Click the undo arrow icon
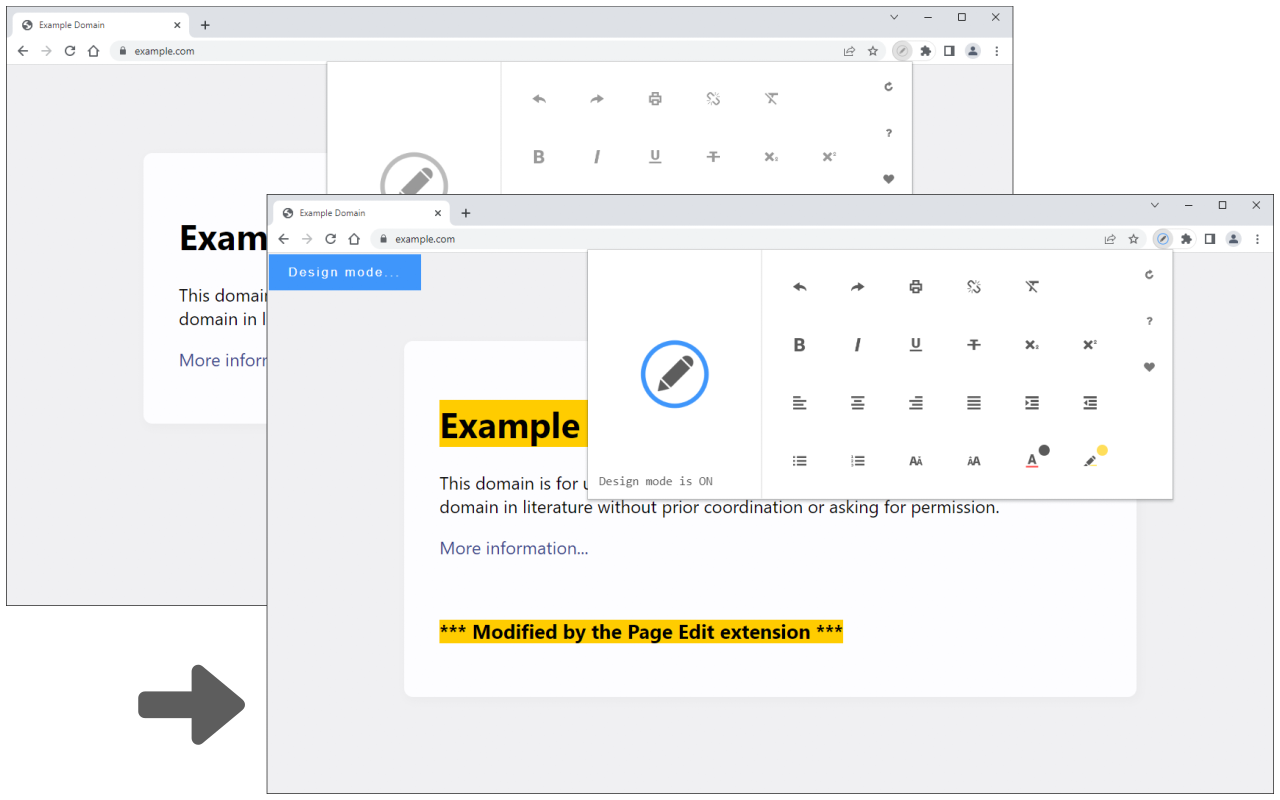Viewport: 1280px width, 800px height. point(799,287)
